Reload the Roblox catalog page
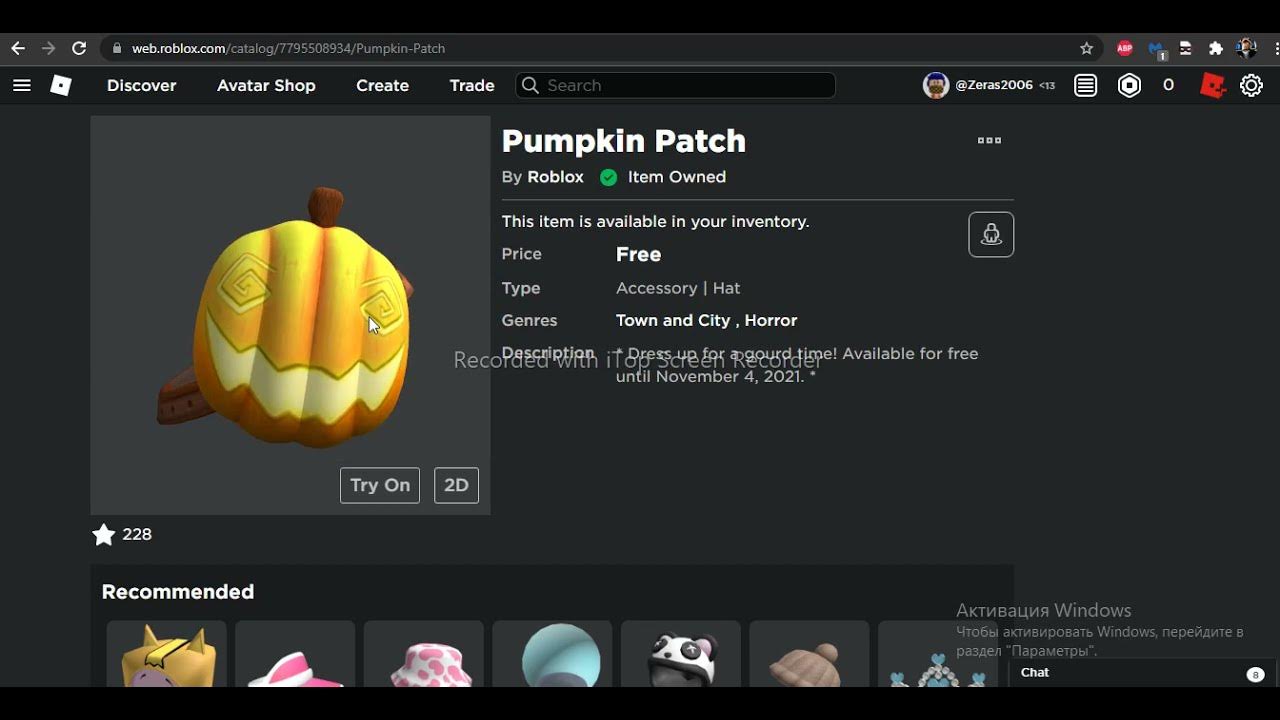The width and height of the screenshot is (1280, 720). [79, 48]
